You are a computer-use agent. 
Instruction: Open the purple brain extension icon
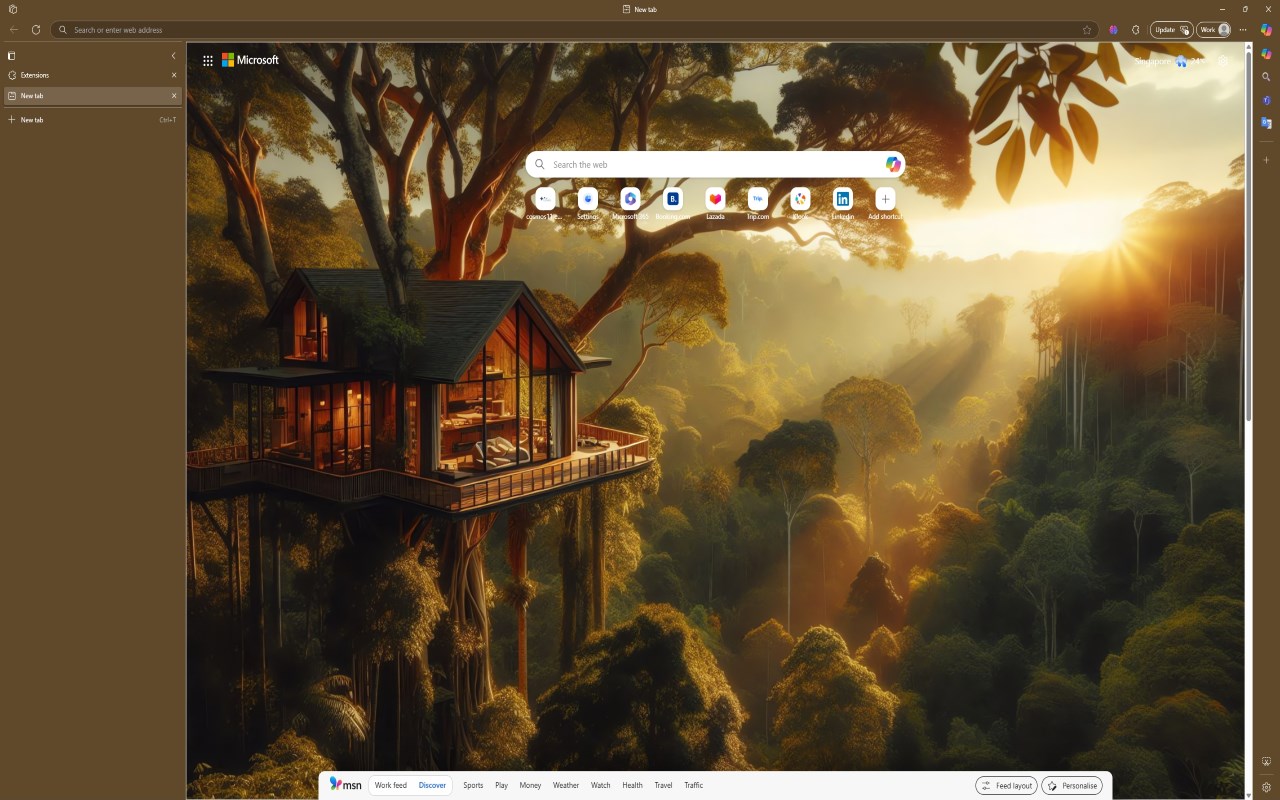[x=1113, y=30]
